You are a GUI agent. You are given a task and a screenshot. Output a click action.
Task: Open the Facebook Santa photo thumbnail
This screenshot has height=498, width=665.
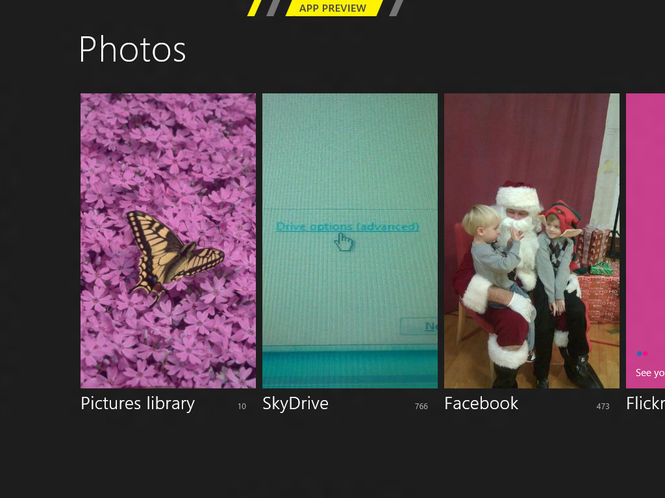pyautogui.click(x=532, y=241)
